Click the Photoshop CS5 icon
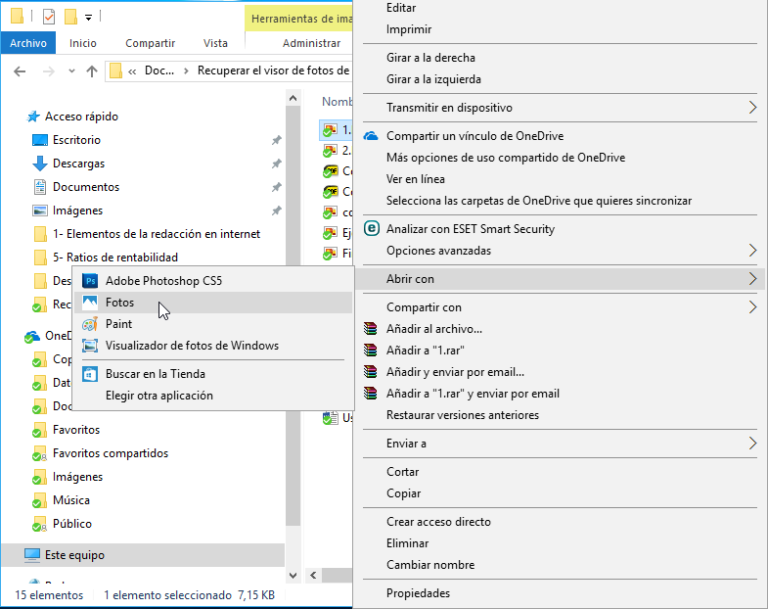Image resolution: width=768 pixels, height=609 pixels. pyautogui.click(x=90, y=281)
